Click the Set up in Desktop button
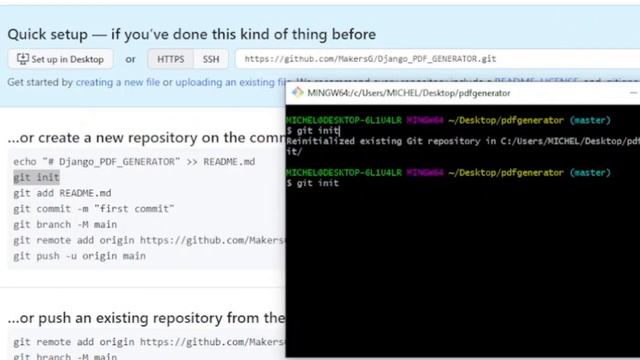 click(x=60, y=59)
